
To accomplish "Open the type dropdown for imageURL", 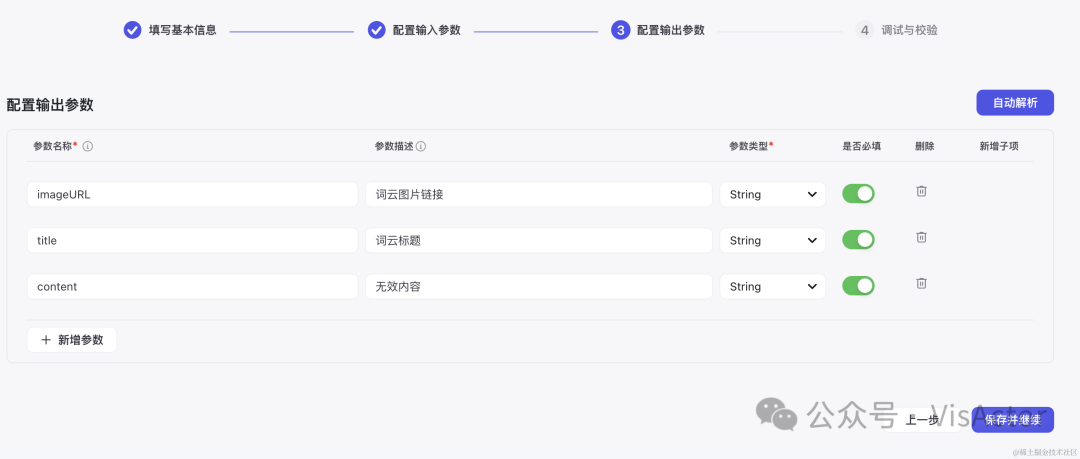I will (x=772, y=194).
